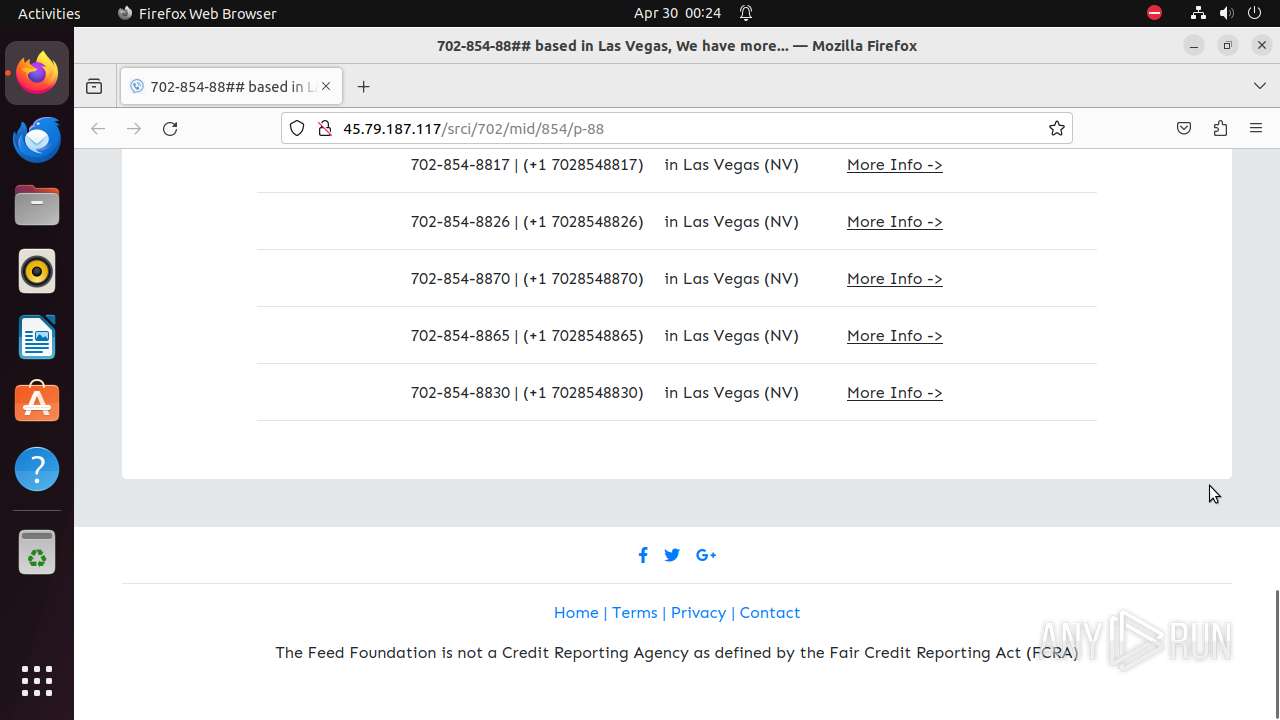Open the Extensions puzzle icon
The image size is (1280, 720).
[1220, 128]
